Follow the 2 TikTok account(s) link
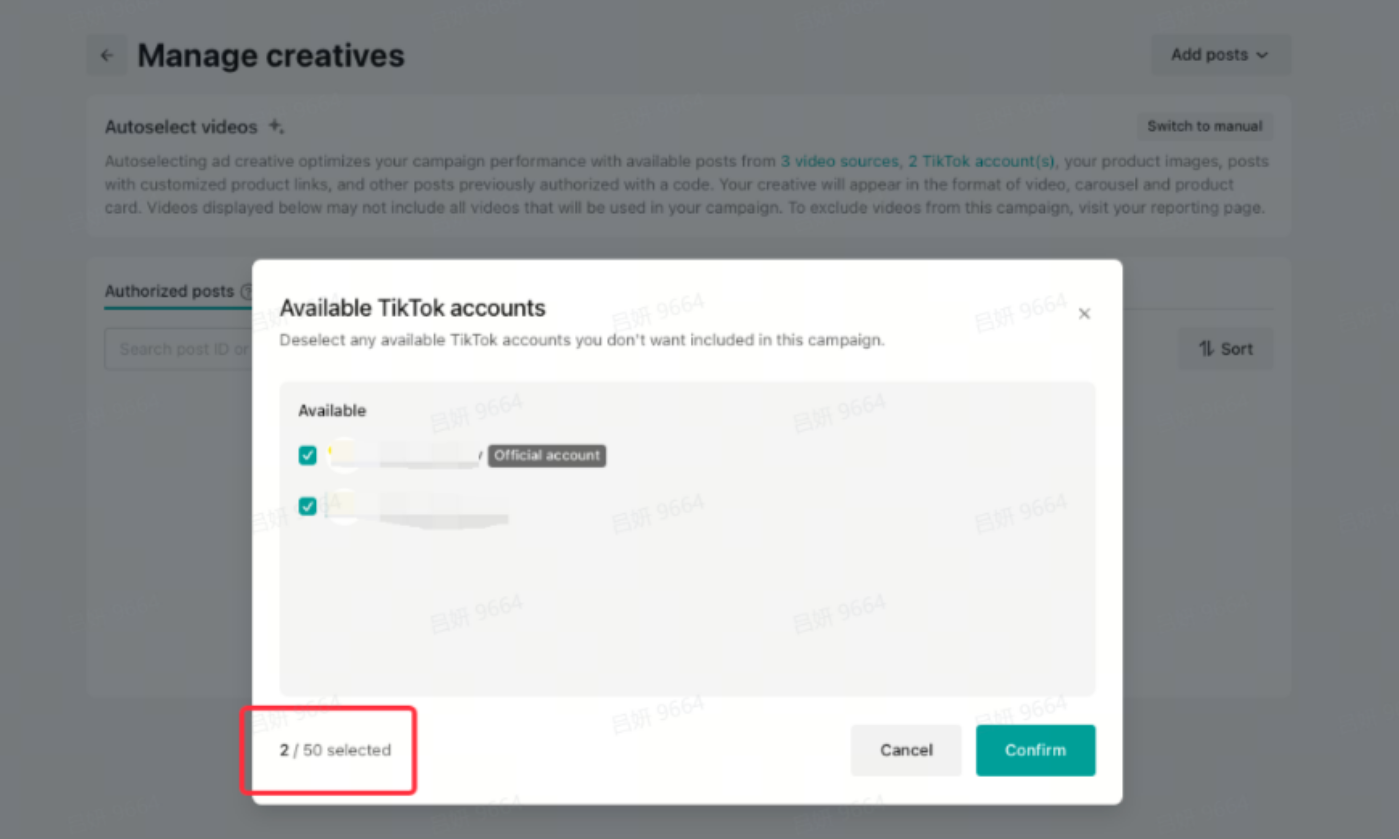 pos(981,161)
